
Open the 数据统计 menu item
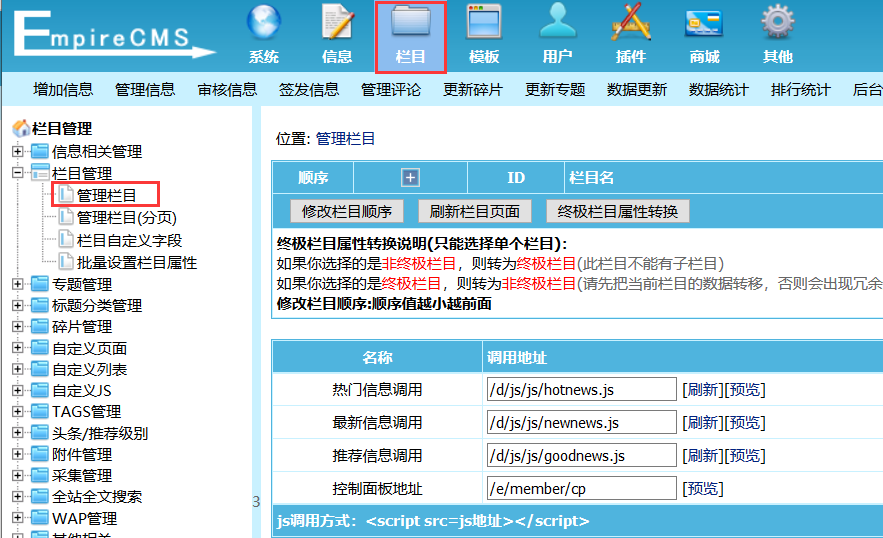pos(719,90)
